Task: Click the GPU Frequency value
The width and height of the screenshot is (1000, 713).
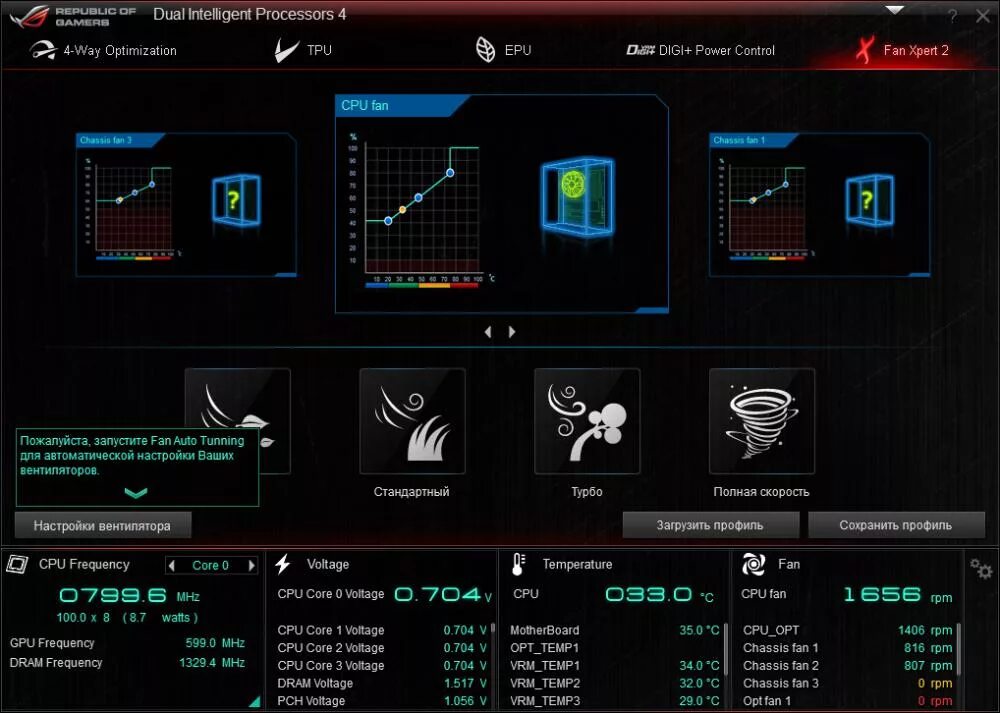Action: pyautogui.click(x=215, y=643)
